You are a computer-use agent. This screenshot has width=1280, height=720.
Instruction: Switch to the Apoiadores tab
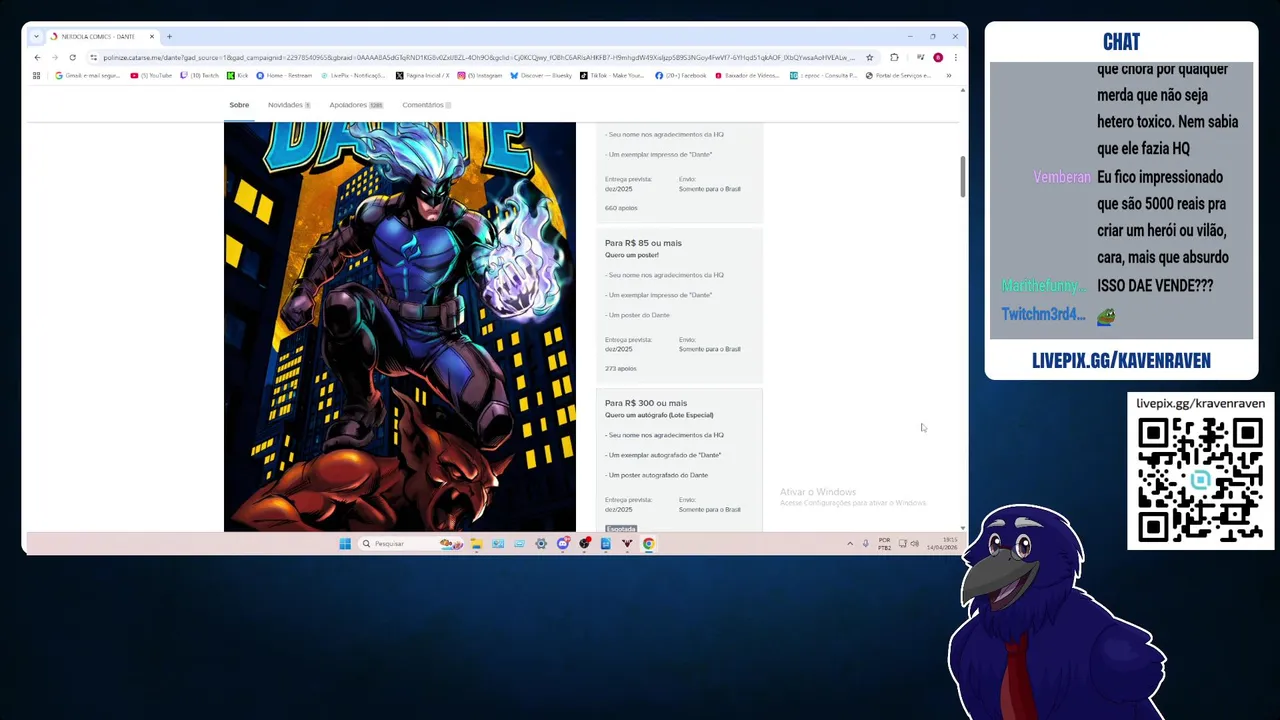pyautogui.click(x=356, y=105)
